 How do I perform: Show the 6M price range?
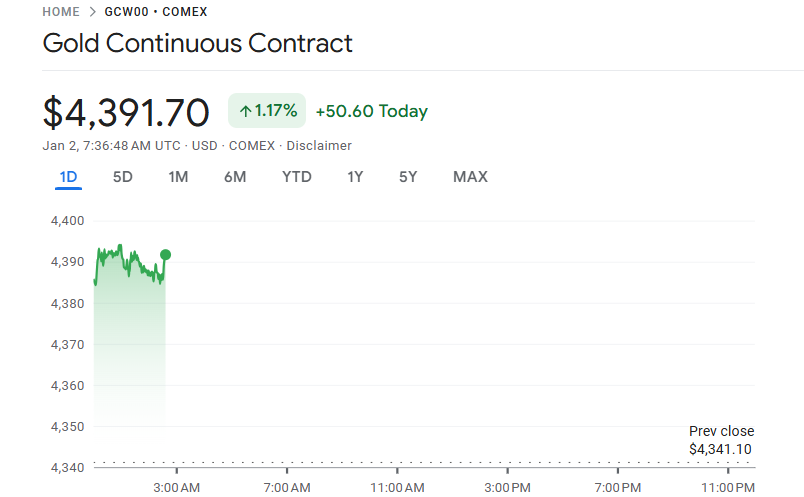tap(235, 177)
